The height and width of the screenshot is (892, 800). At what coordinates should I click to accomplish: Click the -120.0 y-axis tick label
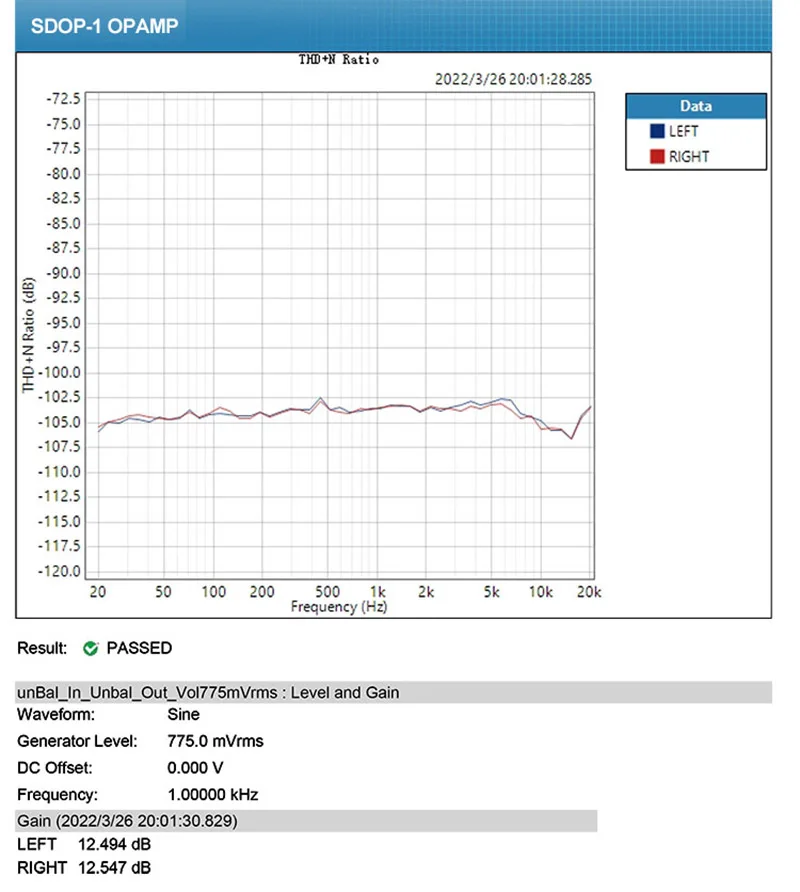tap(59, 571)
